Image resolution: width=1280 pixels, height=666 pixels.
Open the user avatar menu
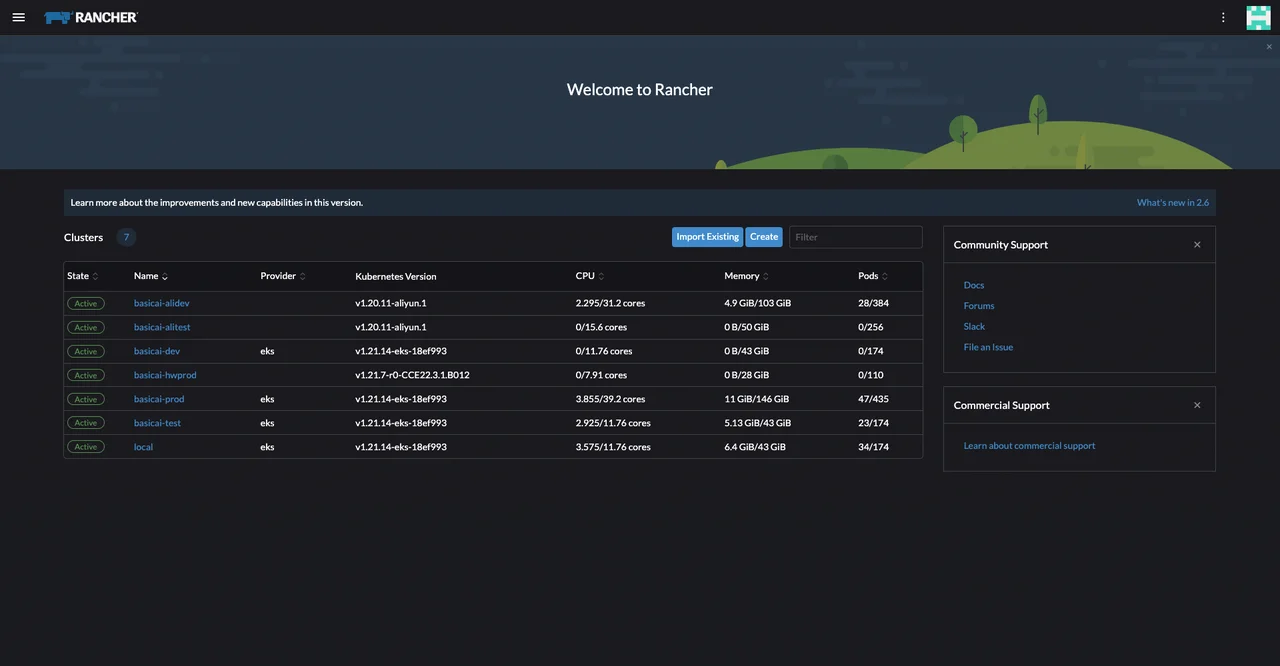[x=1258, y=17]
